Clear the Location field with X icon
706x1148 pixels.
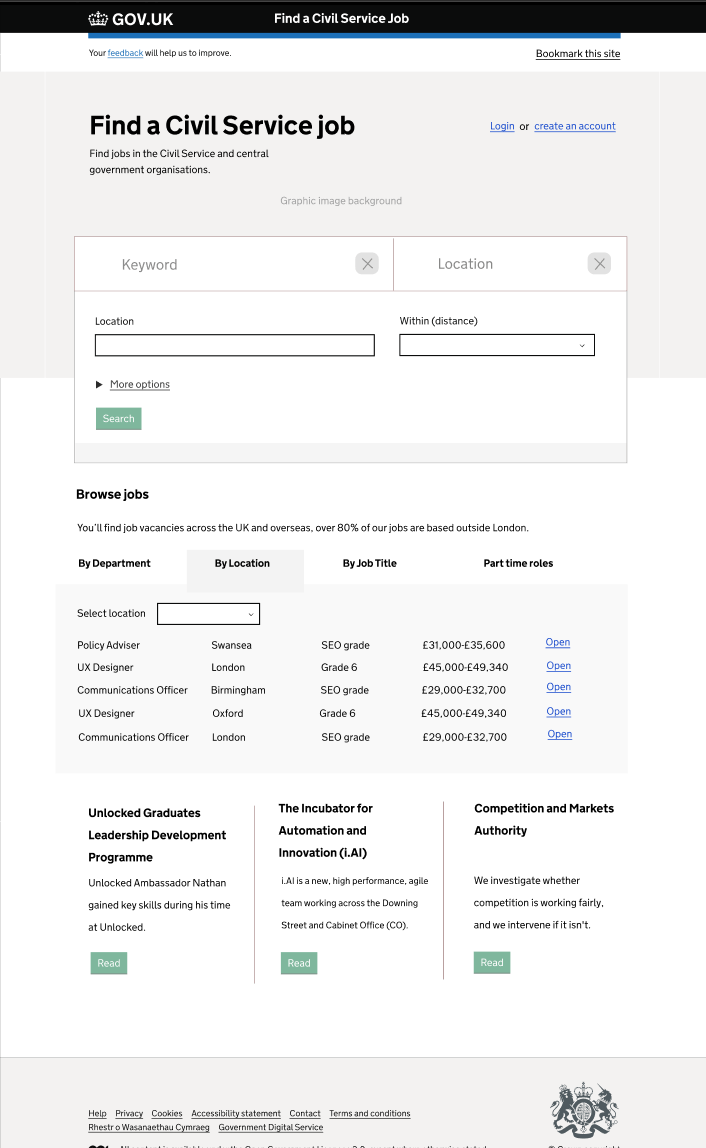click(599, 264)
